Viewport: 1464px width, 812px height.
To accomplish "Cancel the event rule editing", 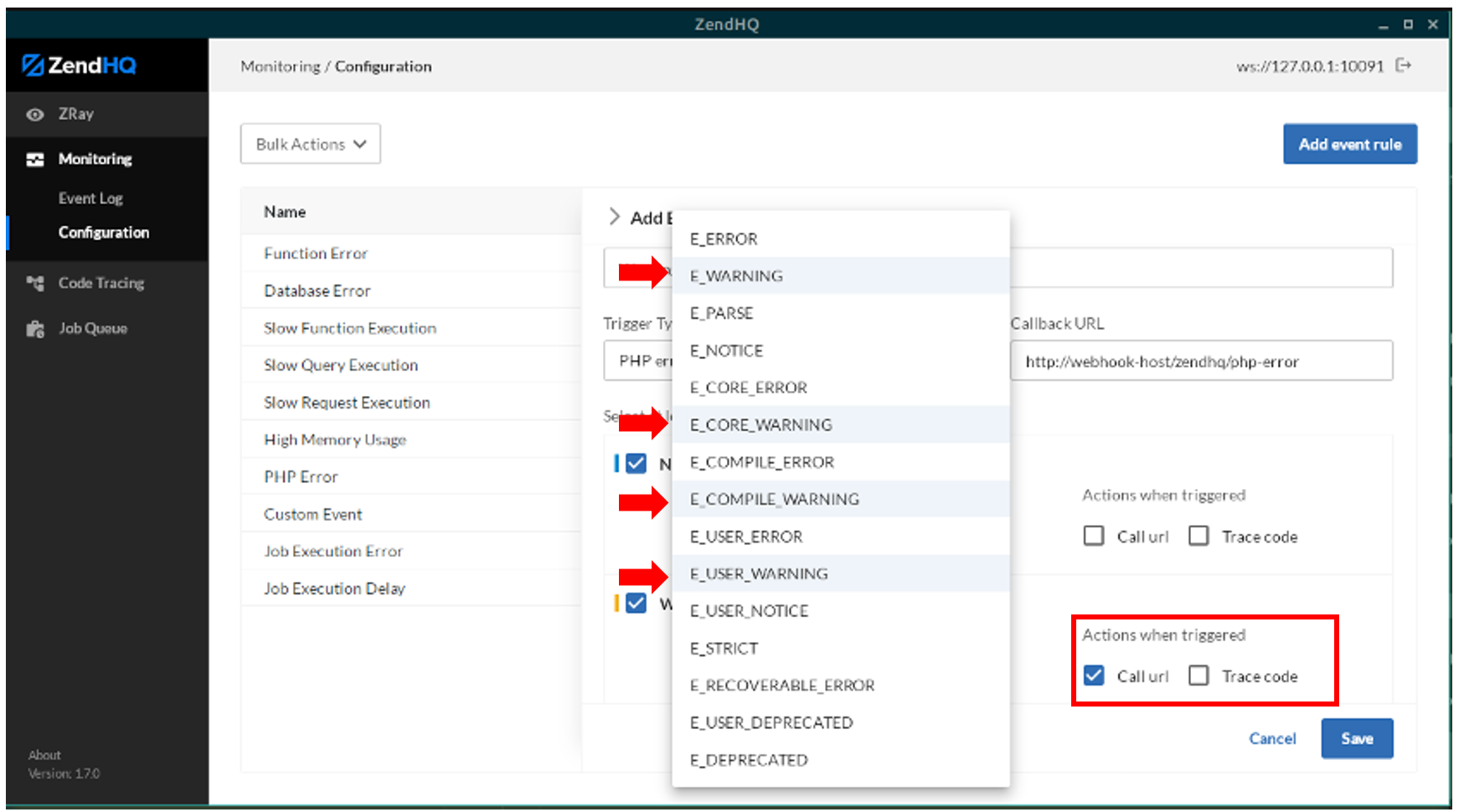I will point(1272,738).
